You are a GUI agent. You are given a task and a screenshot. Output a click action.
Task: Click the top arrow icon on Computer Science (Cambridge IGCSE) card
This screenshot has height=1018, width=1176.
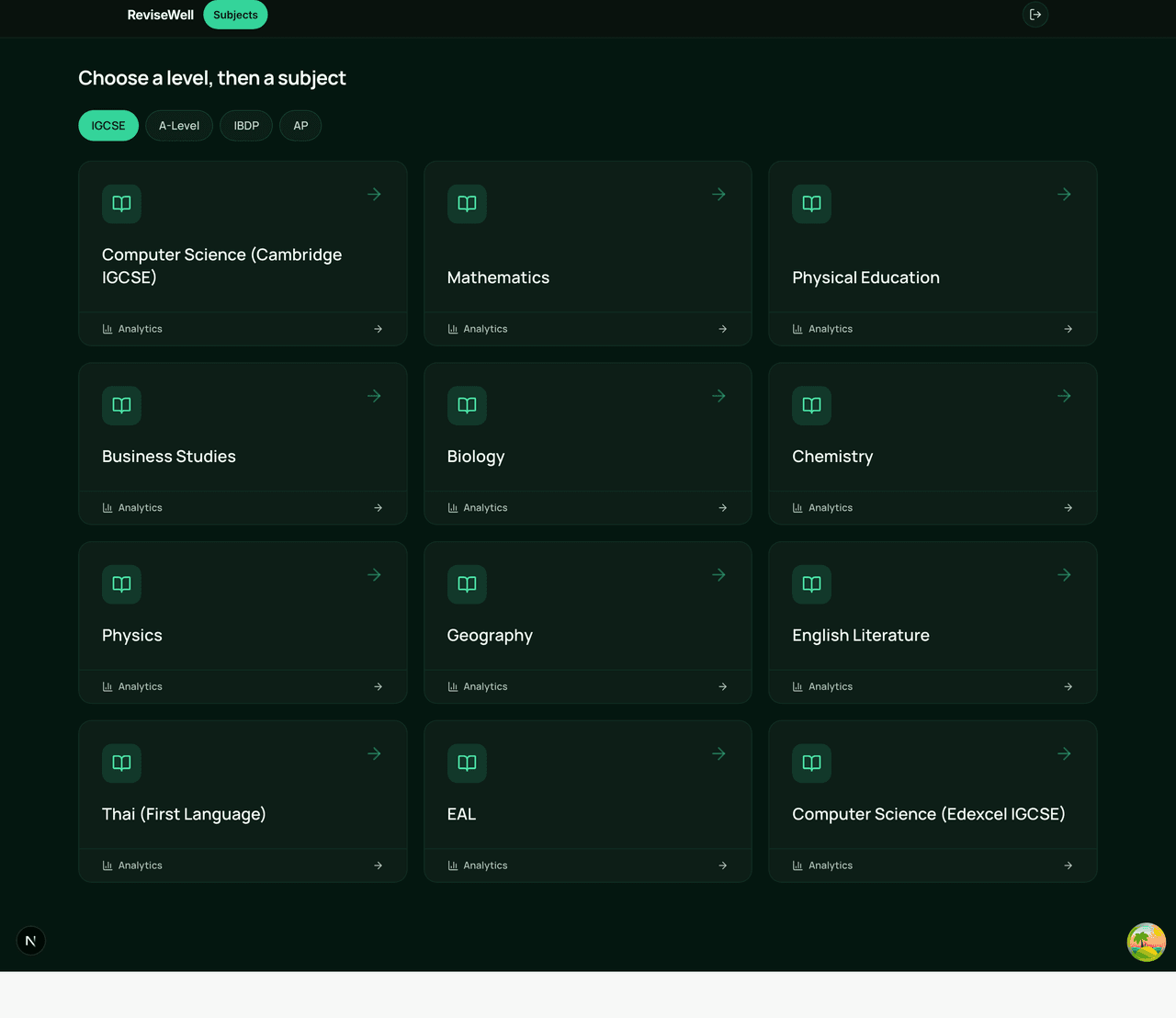tap(374, 194)
